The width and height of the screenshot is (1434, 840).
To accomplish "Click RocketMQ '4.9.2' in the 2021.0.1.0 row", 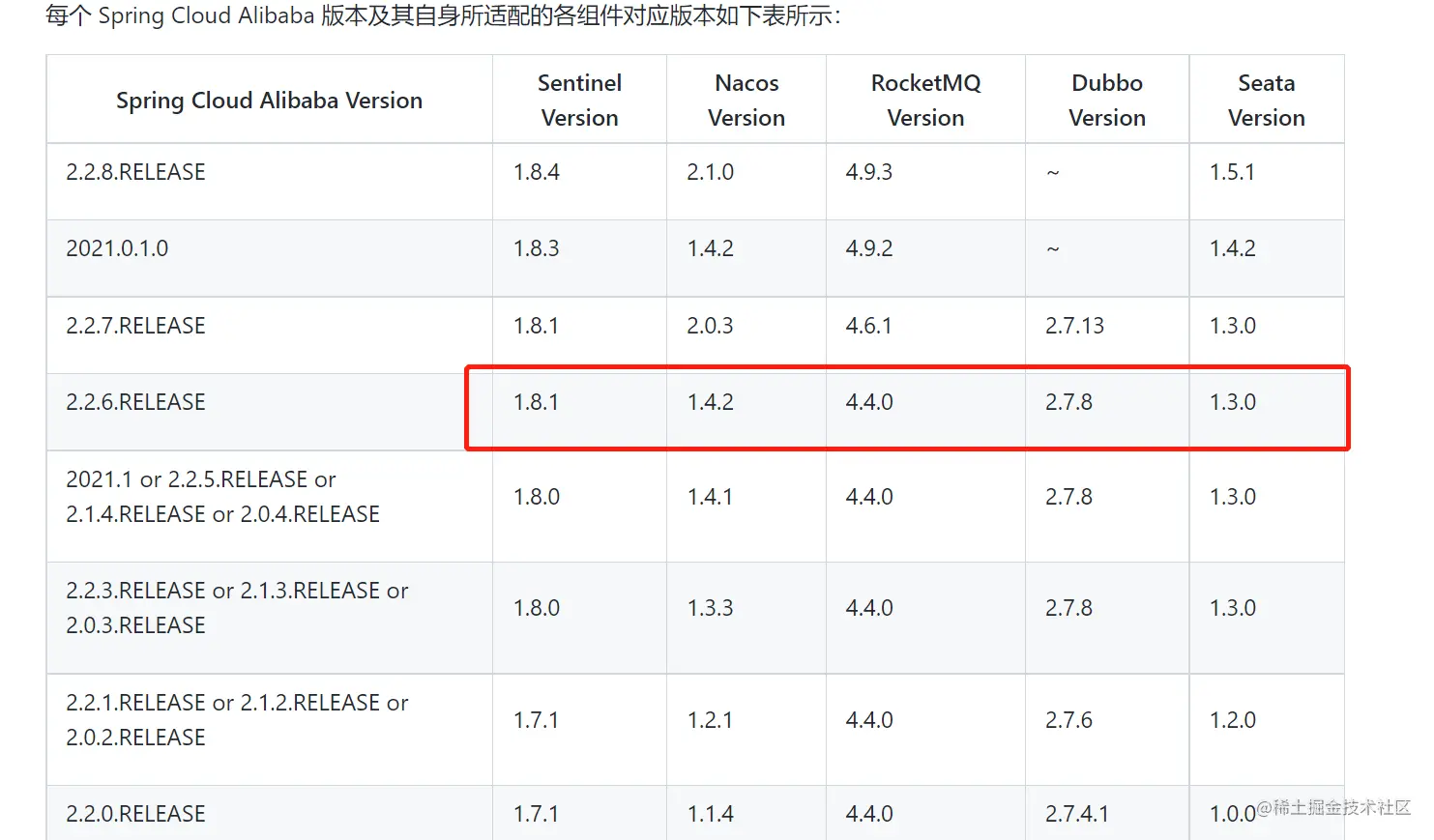I will coord(869,248).
